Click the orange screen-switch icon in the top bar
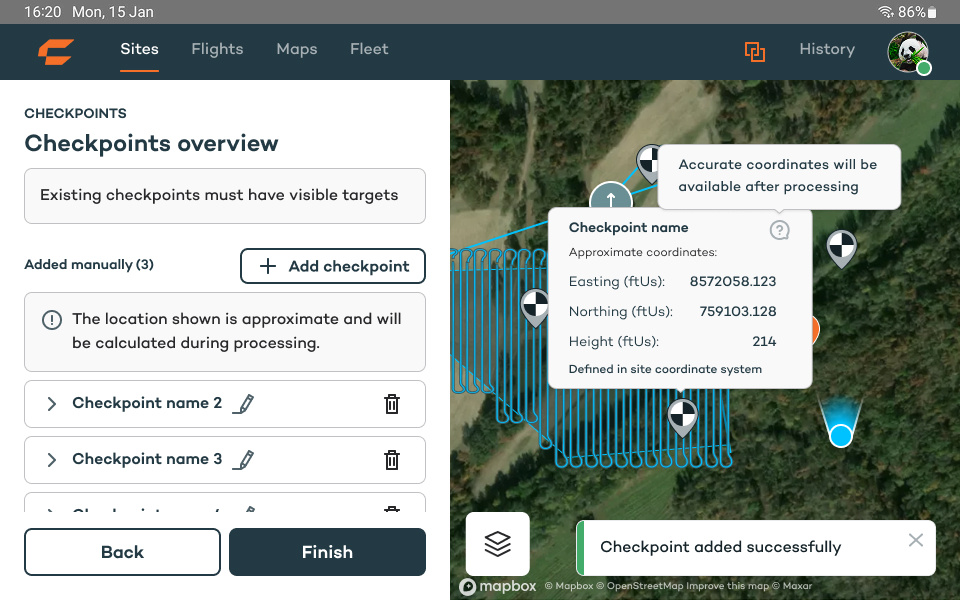The height and width of the screenshot is (600, 960). [756, 49]
